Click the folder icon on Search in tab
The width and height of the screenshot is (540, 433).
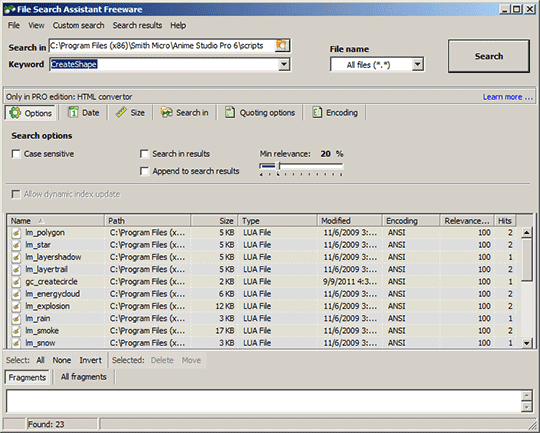tap(167, 112)
